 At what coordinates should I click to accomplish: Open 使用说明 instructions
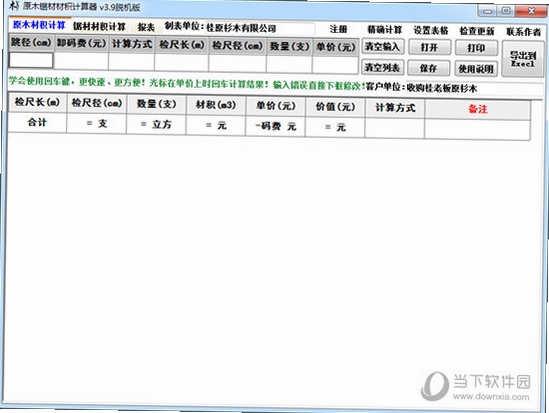pos(476,69)
